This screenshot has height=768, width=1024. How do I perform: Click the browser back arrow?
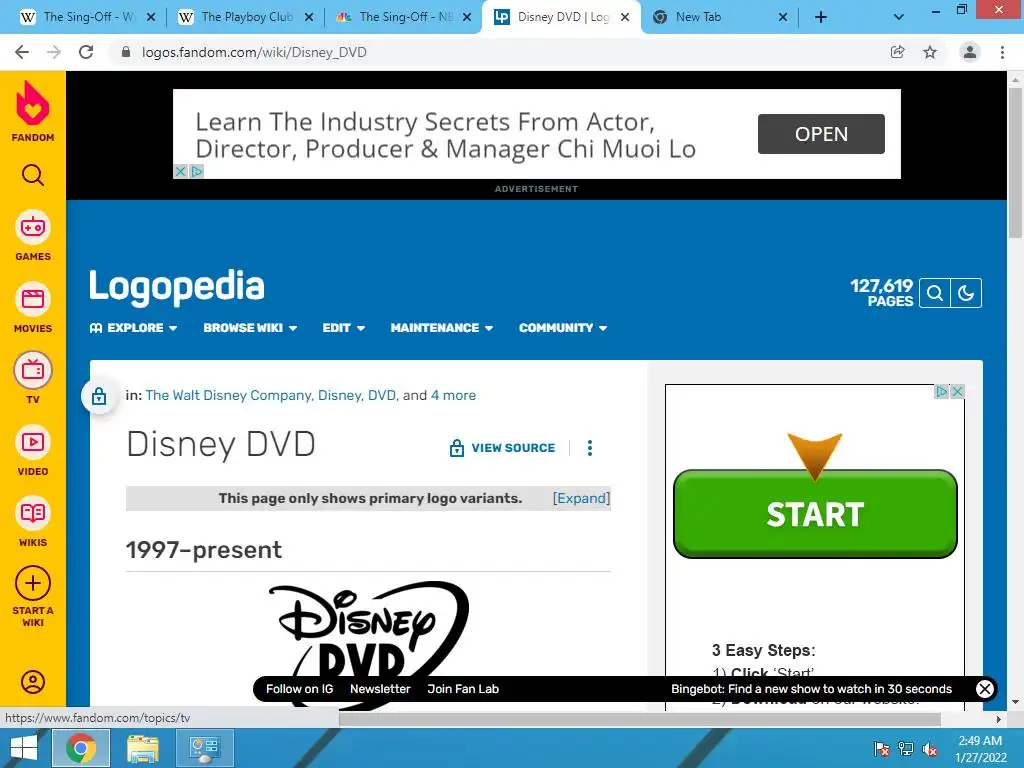tap(22, 52)
